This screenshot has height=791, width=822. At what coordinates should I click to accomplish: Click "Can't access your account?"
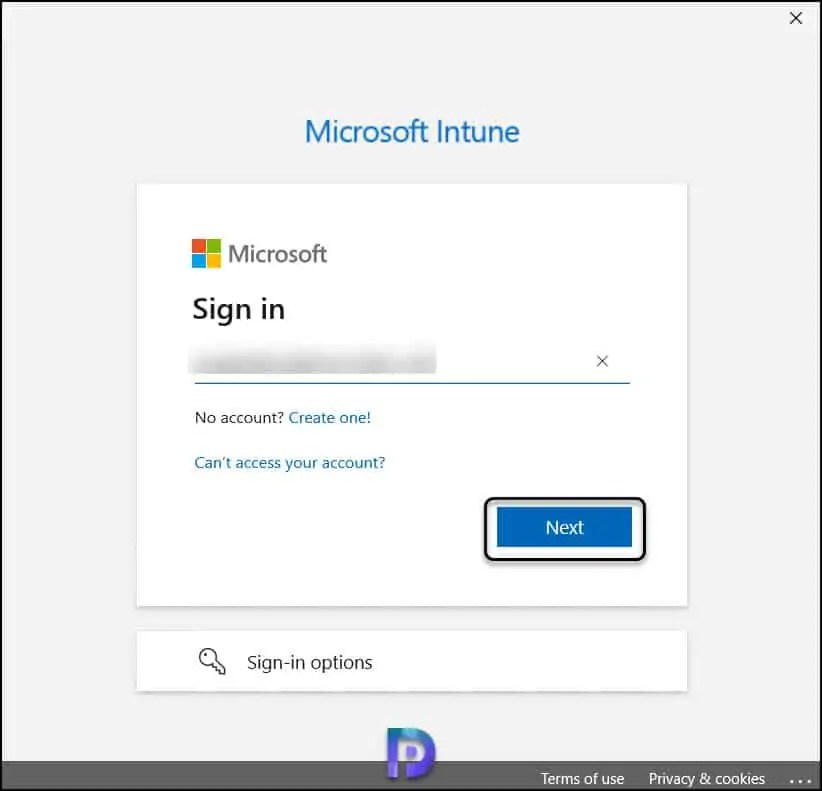(290, 462)
